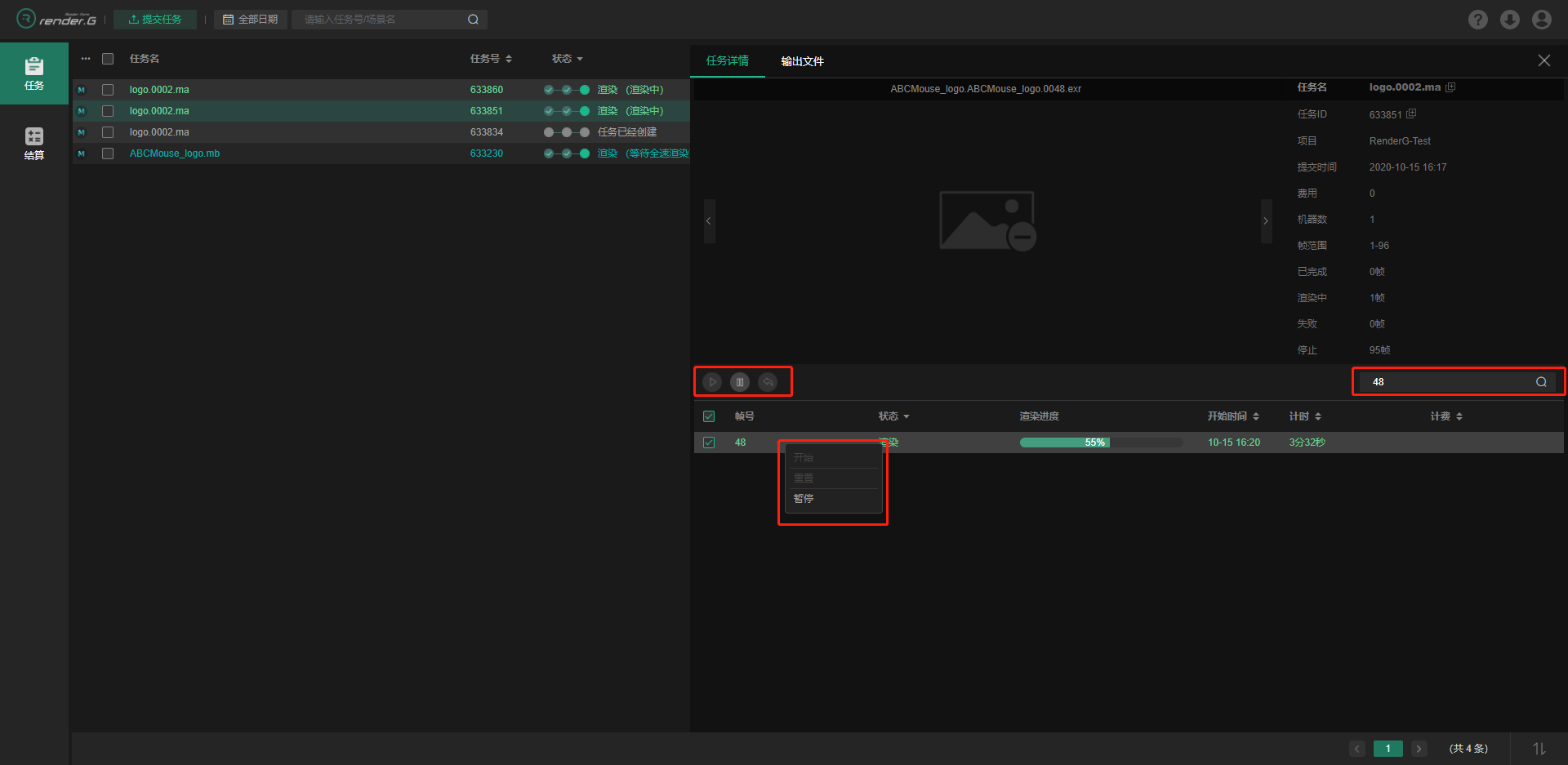Click the reset frame arrow icon

click(x=768, y=382)
